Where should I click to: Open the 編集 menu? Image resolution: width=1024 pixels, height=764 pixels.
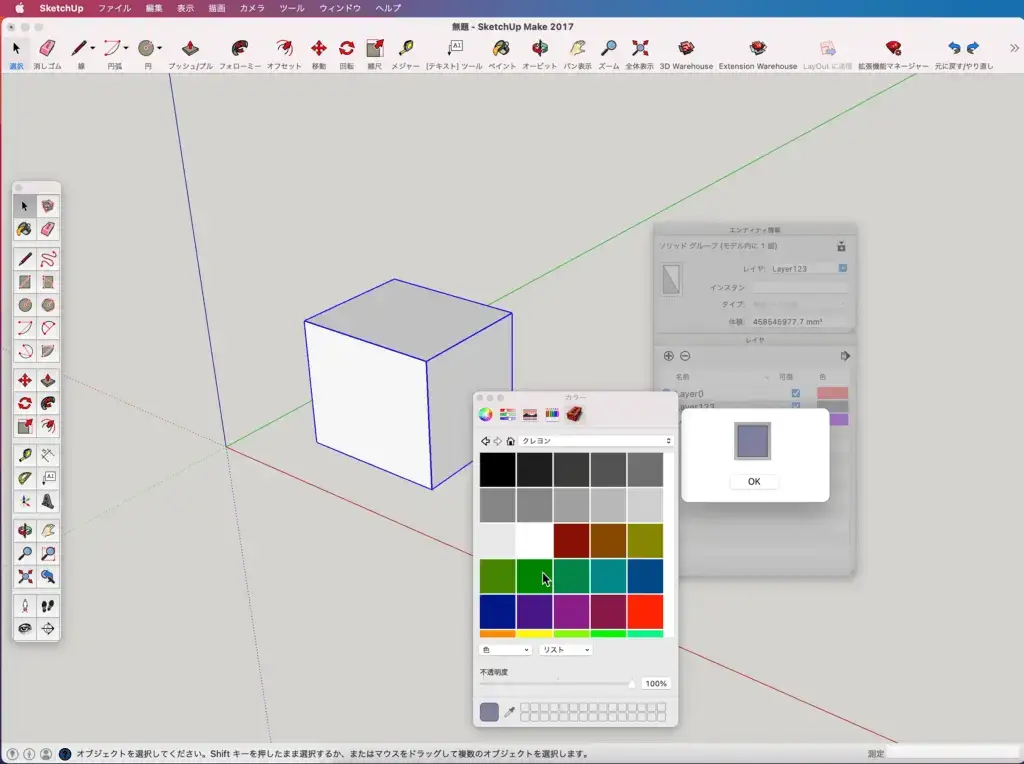click(154, 8)
